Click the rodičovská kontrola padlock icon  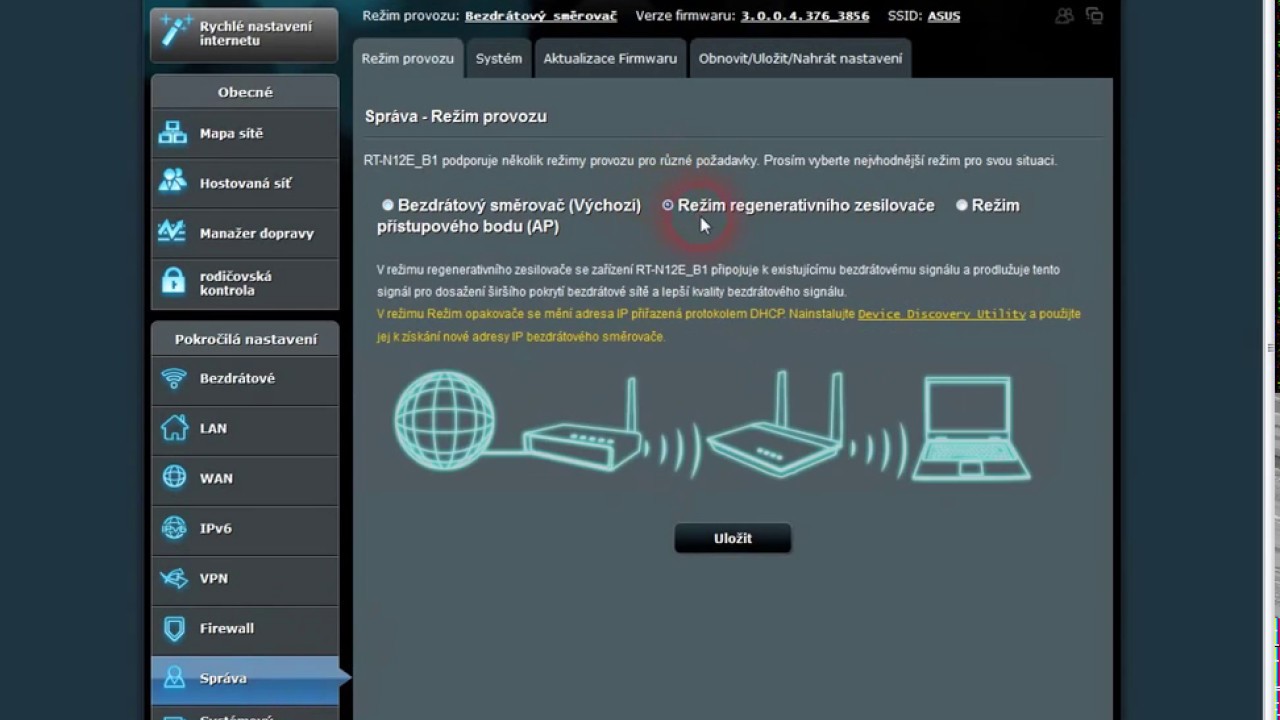click(x=173, y=282)
